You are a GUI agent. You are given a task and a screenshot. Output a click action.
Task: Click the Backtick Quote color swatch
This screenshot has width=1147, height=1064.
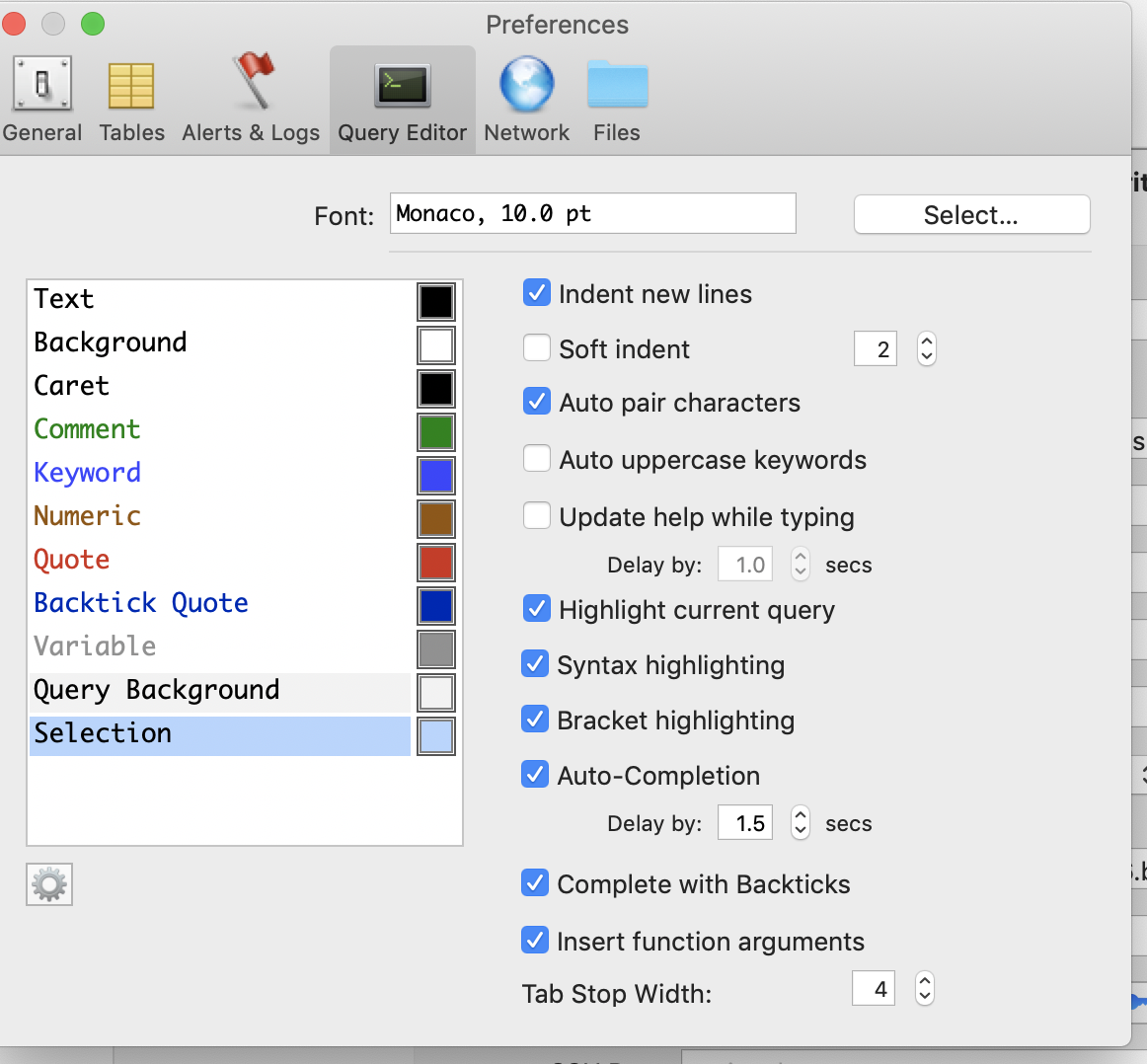436,605
